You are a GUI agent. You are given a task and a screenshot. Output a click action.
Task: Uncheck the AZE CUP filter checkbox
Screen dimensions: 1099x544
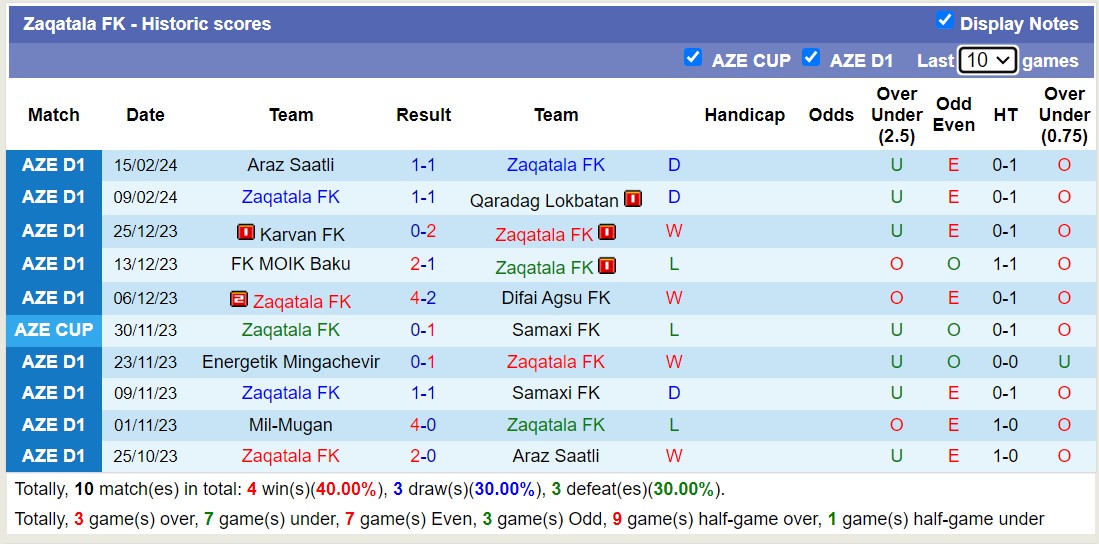coord(693,58)
